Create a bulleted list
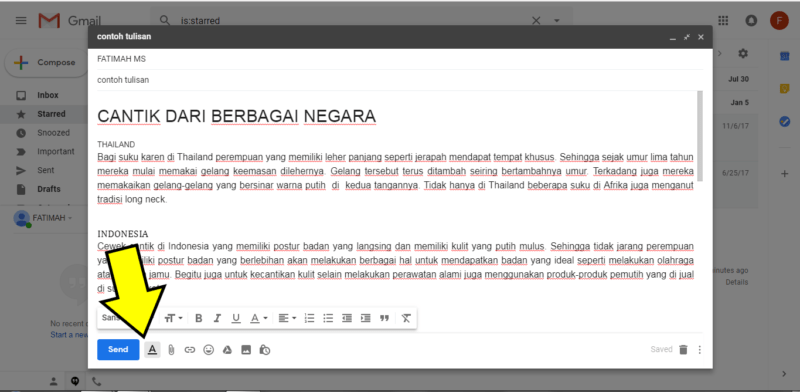800x392 pixels. pos(328,318)
